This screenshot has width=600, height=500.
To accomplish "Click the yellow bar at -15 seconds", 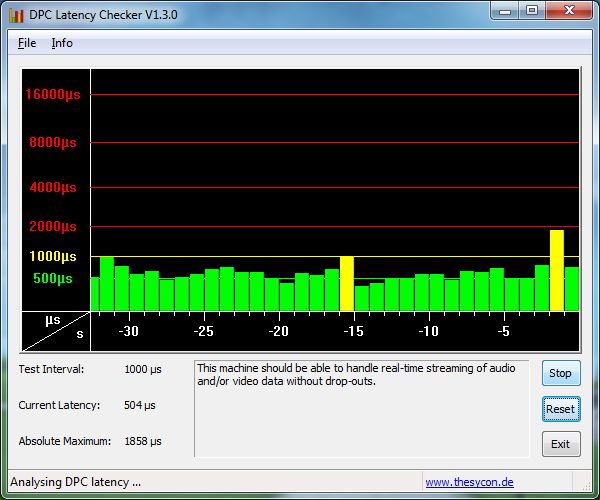I will point(347,284).
